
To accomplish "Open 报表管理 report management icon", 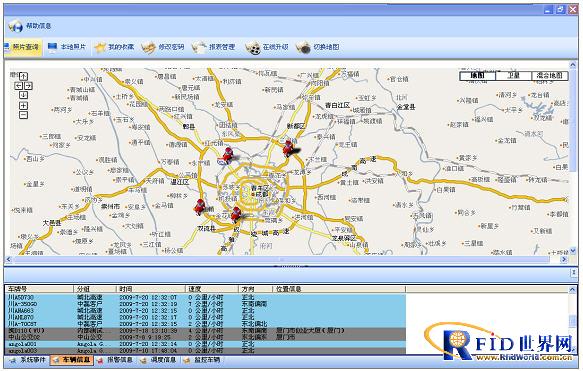I will point(199,47).
